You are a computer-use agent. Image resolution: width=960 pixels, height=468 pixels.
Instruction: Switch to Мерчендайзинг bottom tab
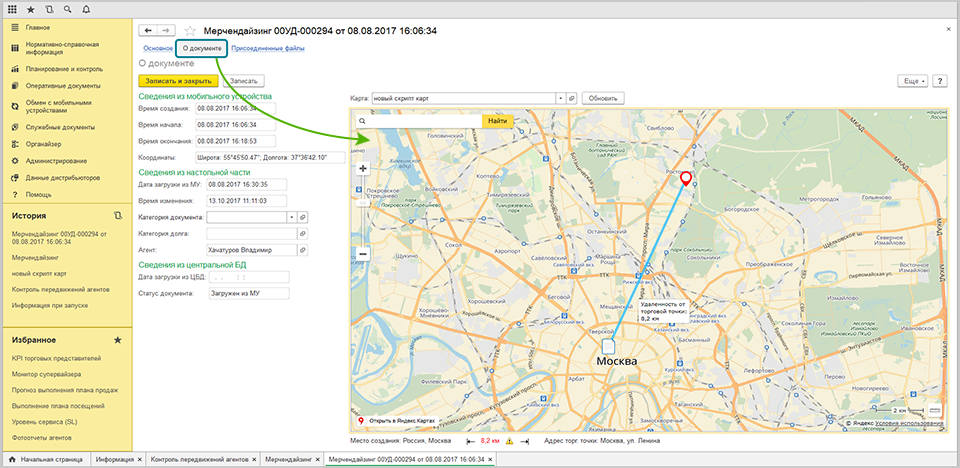coord(290,459)
